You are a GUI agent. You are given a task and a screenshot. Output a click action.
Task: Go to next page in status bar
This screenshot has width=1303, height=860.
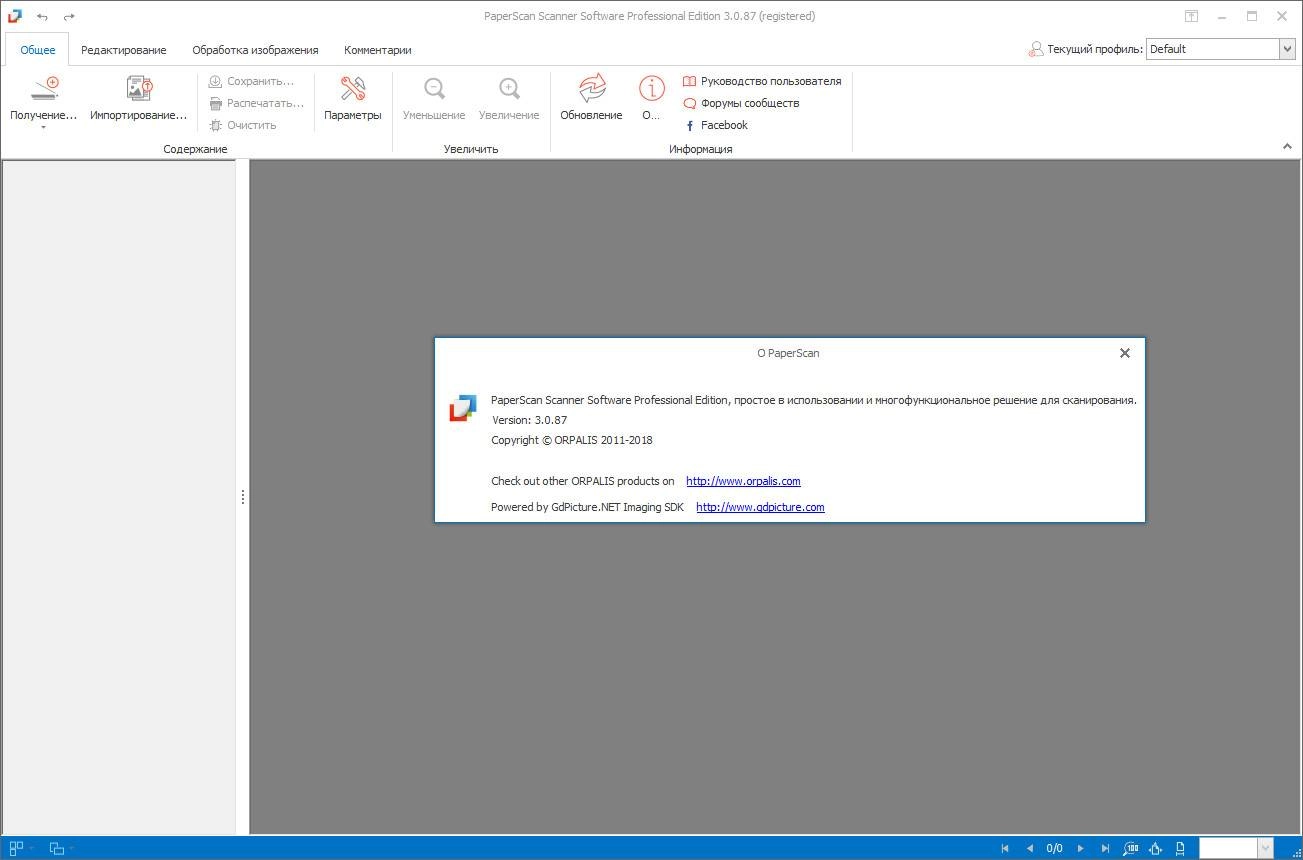tap(1080, 848)
